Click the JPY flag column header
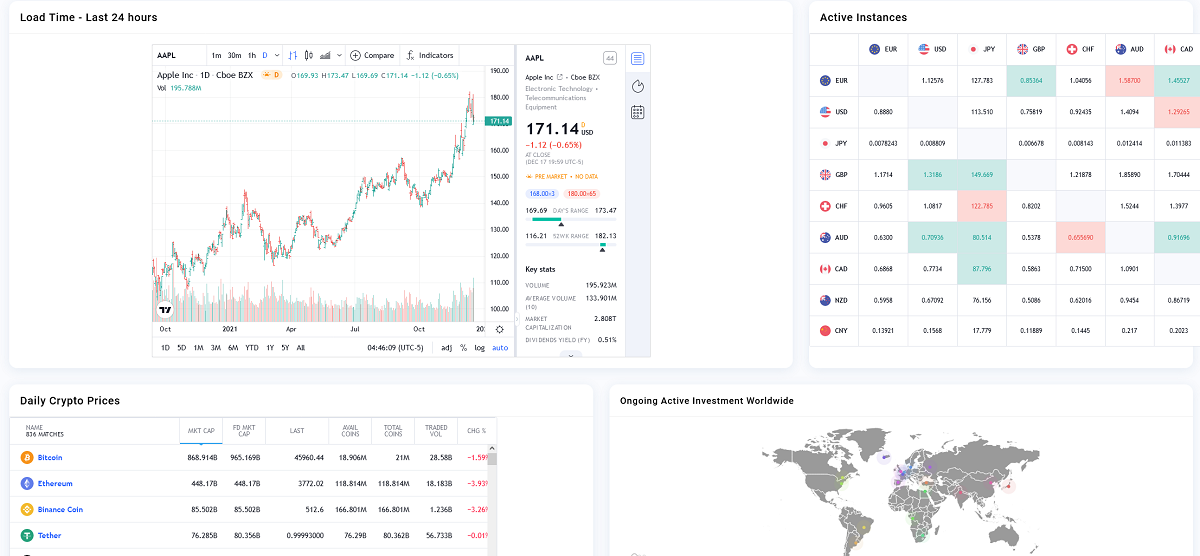 coord(981,48)
